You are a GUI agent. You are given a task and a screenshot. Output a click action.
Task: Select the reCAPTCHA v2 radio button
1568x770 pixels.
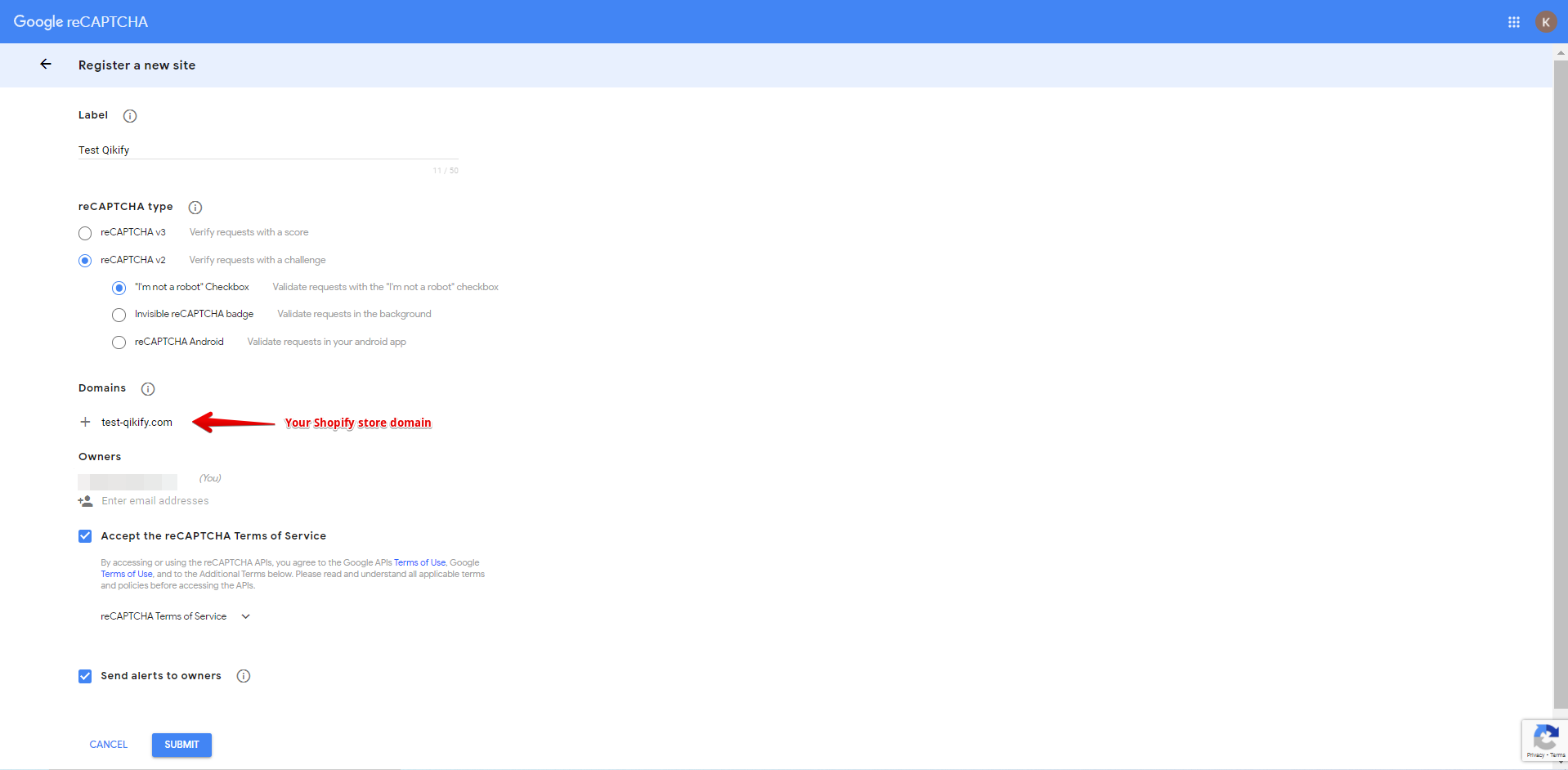[x=85, y=261]
